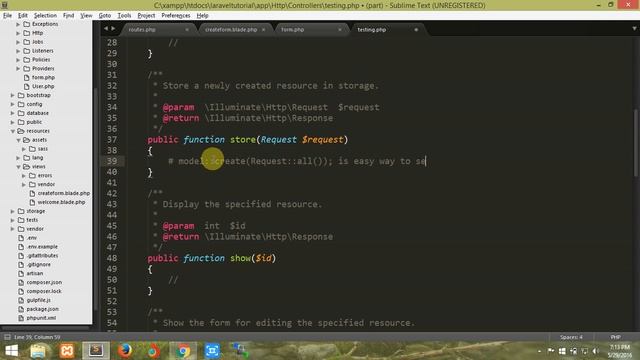Viewport: 640px width, 360px height.
Task: Expand the Listeners folder
Action: pos(18,51)
